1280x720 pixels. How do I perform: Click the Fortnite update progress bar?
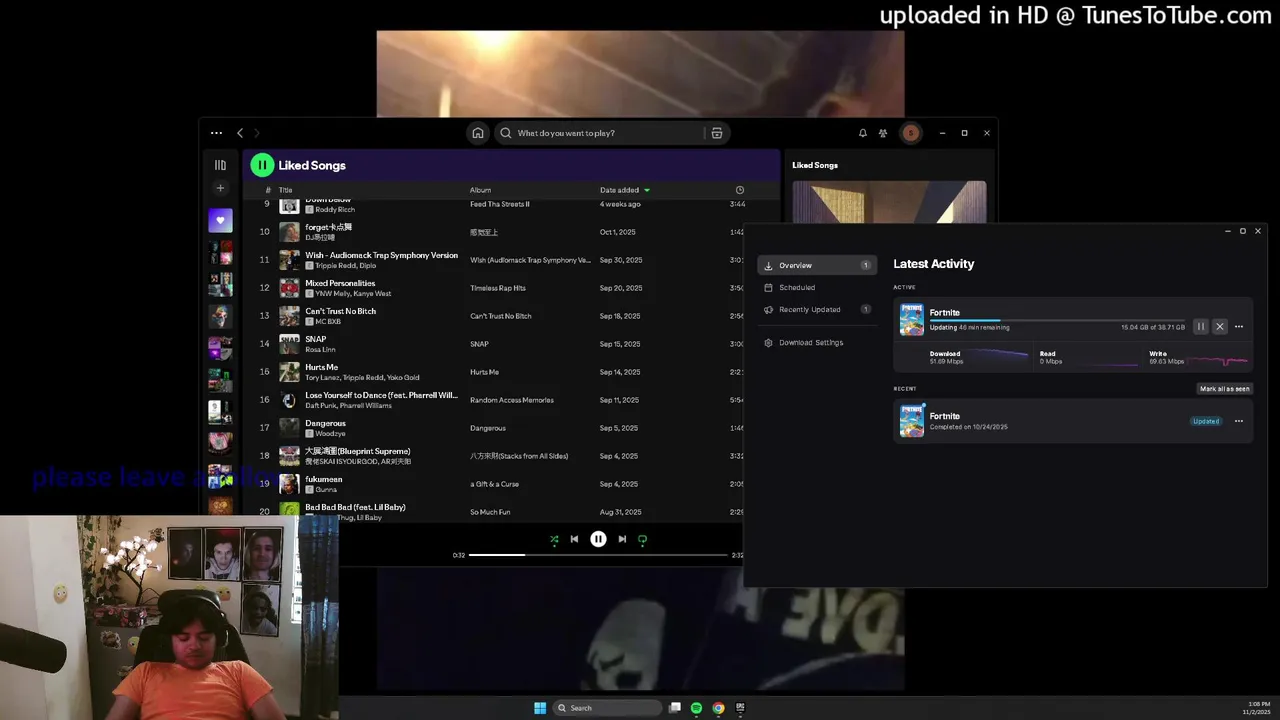point(1057,321)
